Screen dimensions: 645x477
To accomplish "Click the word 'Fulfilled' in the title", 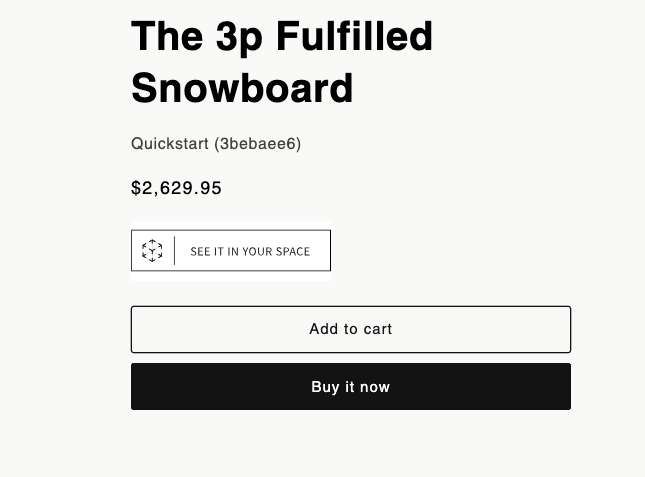I will click(x=355, y=36).
